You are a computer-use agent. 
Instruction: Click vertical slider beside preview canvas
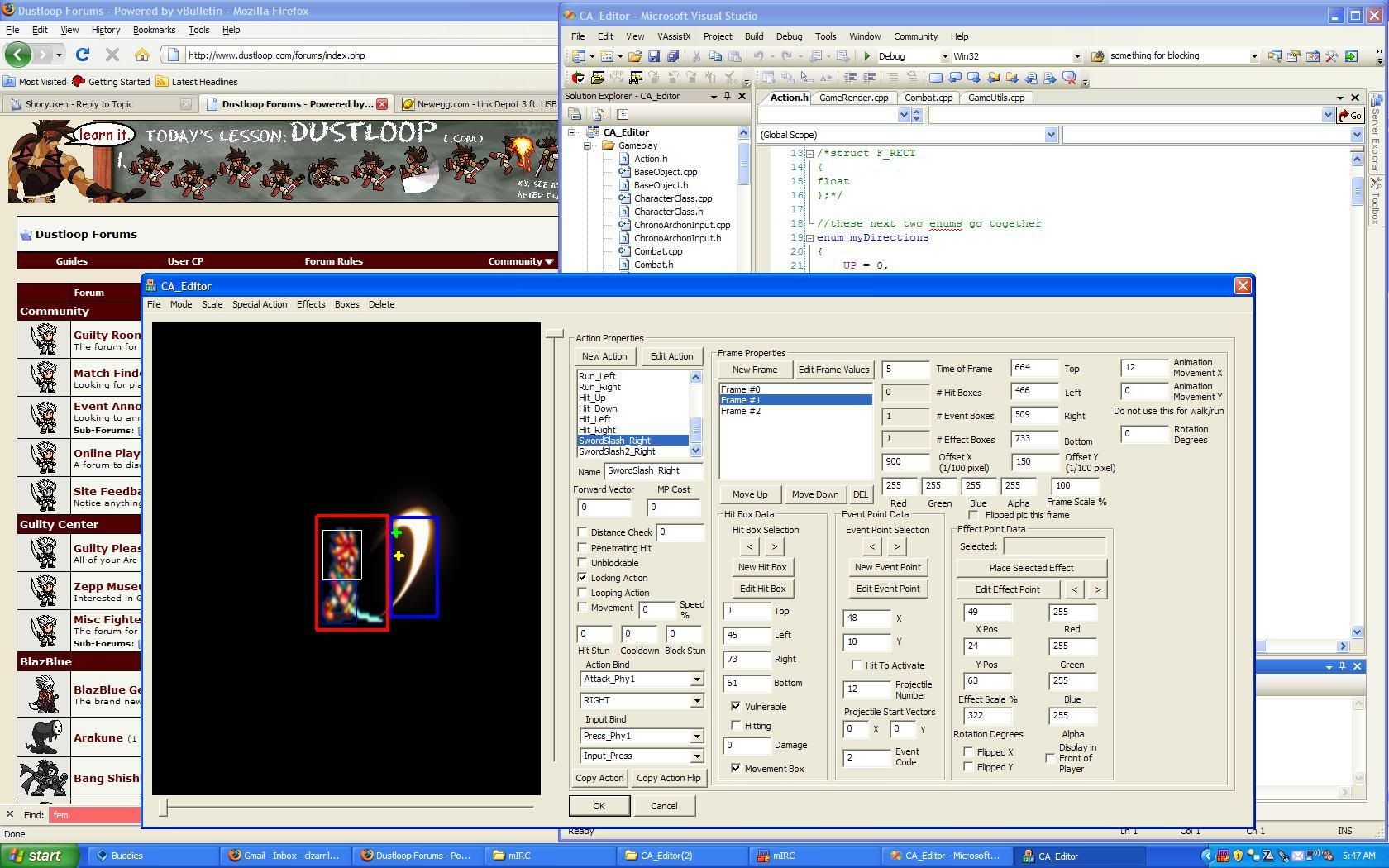tap(555, 546)
